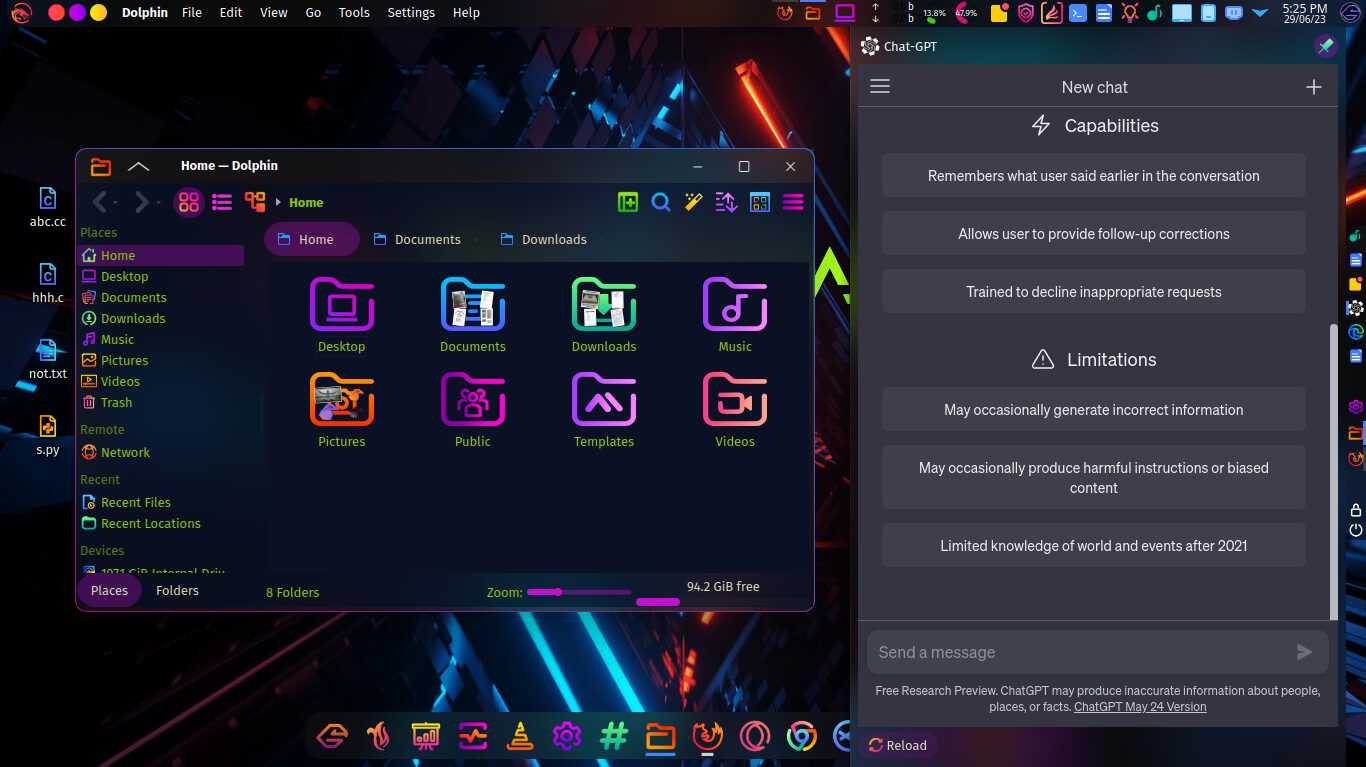The height and width of the screenshot is (767, 1366).
Task: Pin the Chat-GPT widget panel
Action: tap(1325, 46)
